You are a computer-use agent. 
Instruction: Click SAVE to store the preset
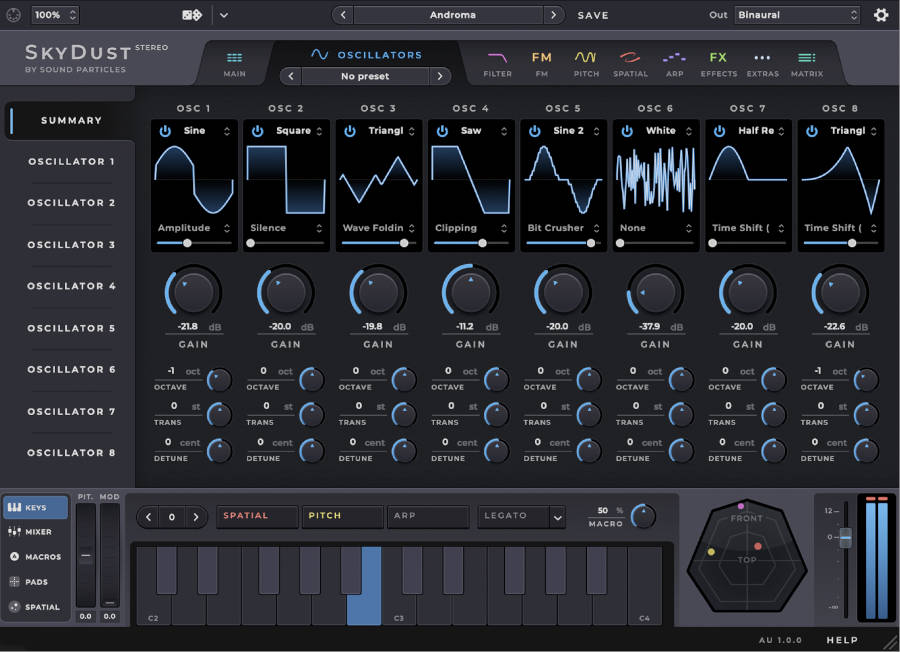[592, 15]
